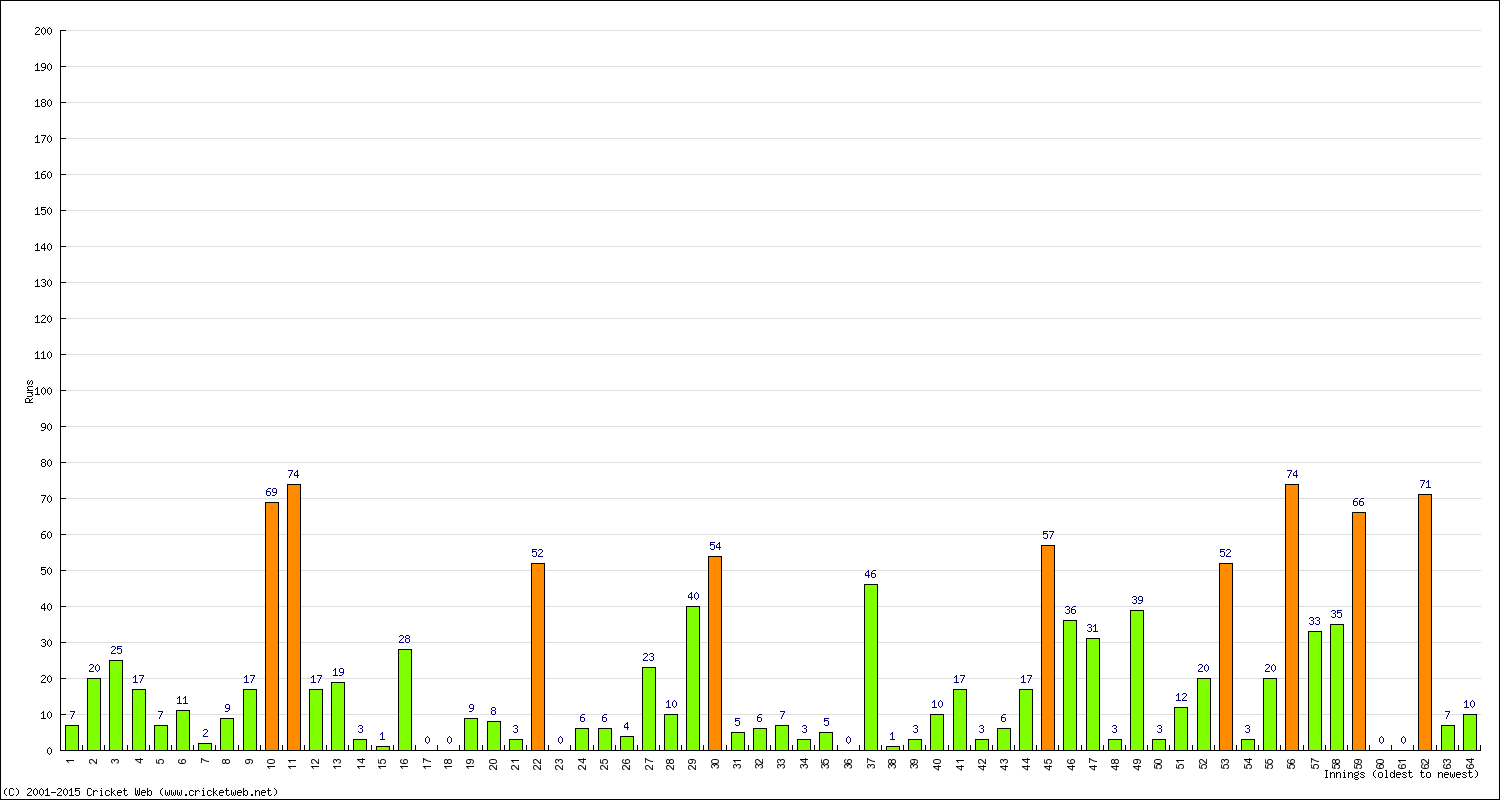Image resolution: width=1500 pixels, height=800 pixels.
Task: Click the orange bar valued 71
Action: click(x=1425, y=623)
